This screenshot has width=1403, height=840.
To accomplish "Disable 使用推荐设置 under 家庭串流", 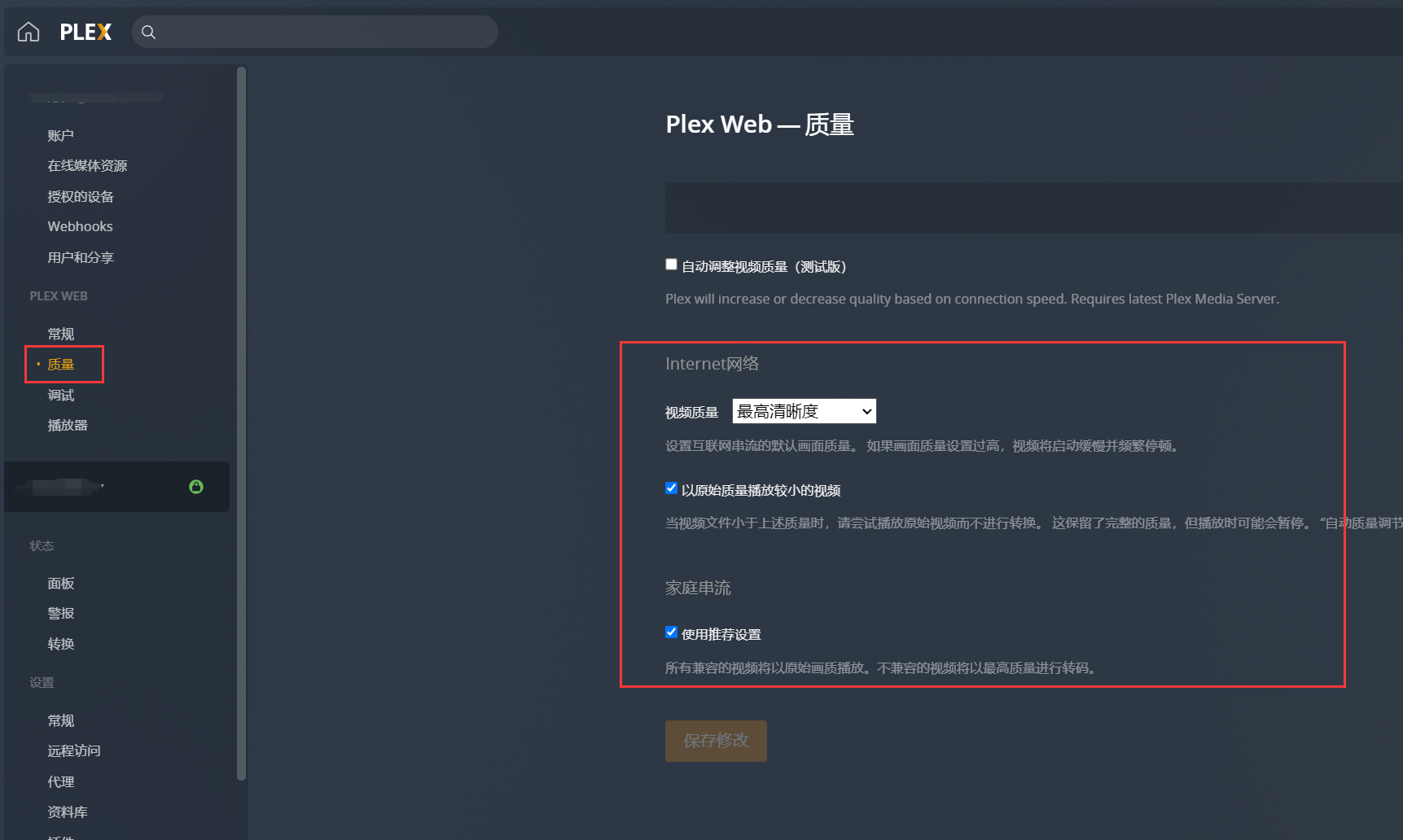I will point(670,632).
